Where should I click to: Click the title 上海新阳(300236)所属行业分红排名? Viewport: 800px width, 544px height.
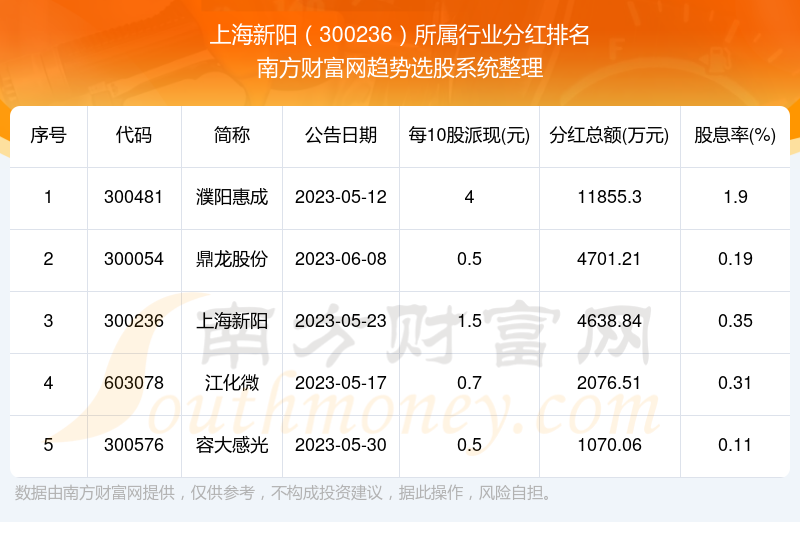400,37
